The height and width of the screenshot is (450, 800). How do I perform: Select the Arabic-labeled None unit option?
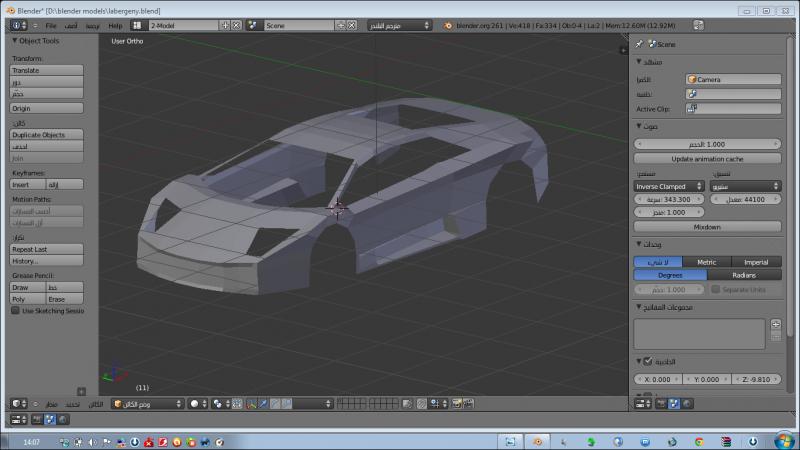pos(658,262)
